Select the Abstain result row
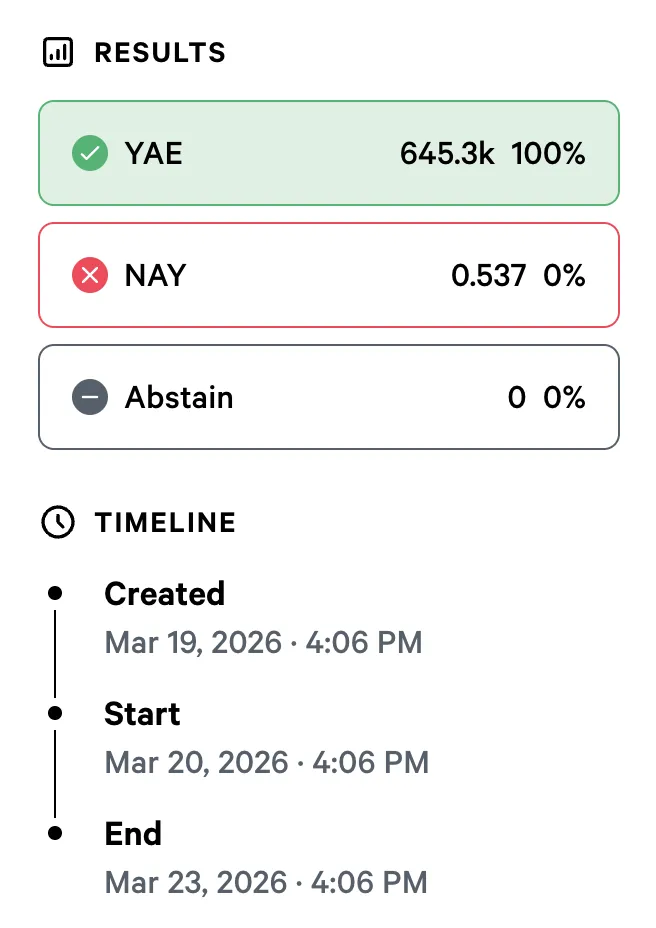 click(328, 397)
